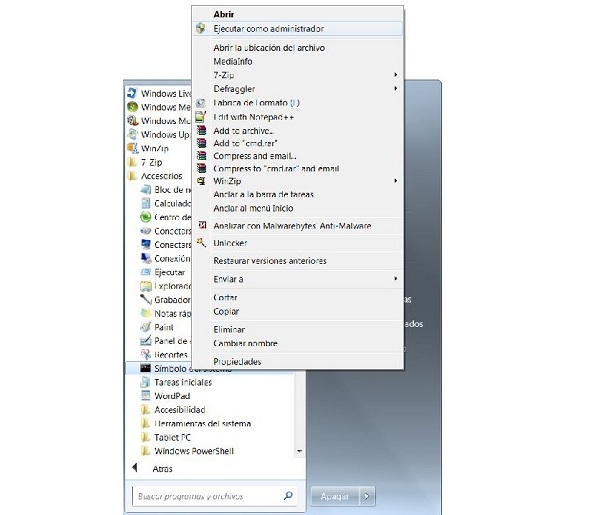Viewport: 600px width, 515px height.
Task: Choose Ejecutar como administrador
Action: coord(298,29)
